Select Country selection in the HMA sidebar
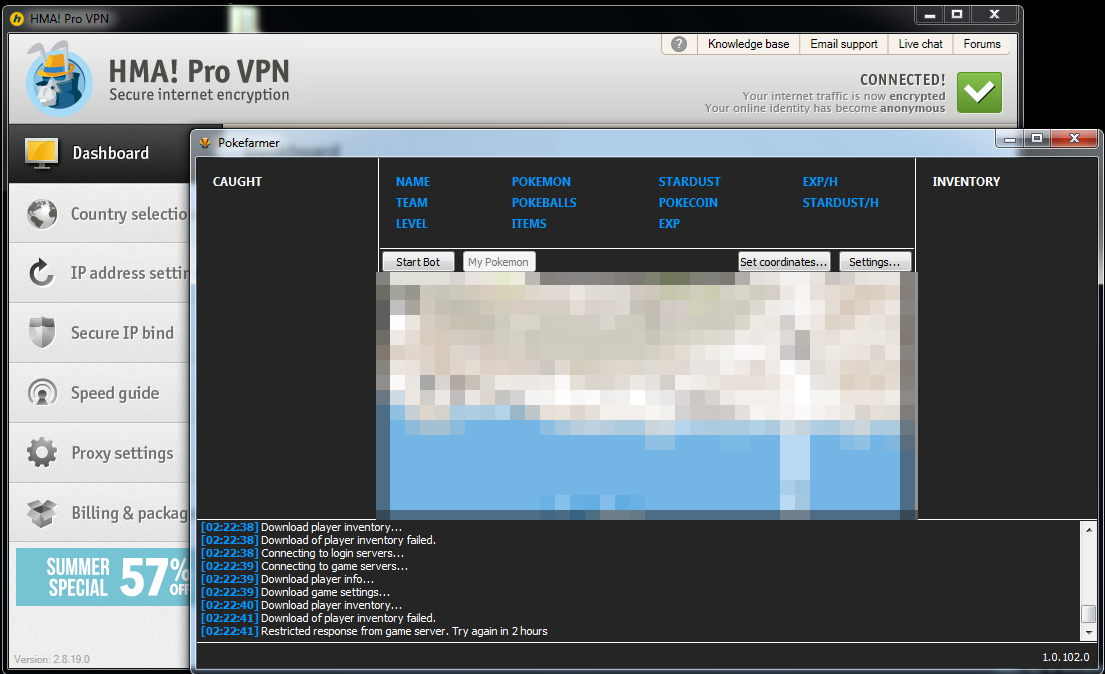The width and height of the screenshot is (1105, 674). point(100,214)
